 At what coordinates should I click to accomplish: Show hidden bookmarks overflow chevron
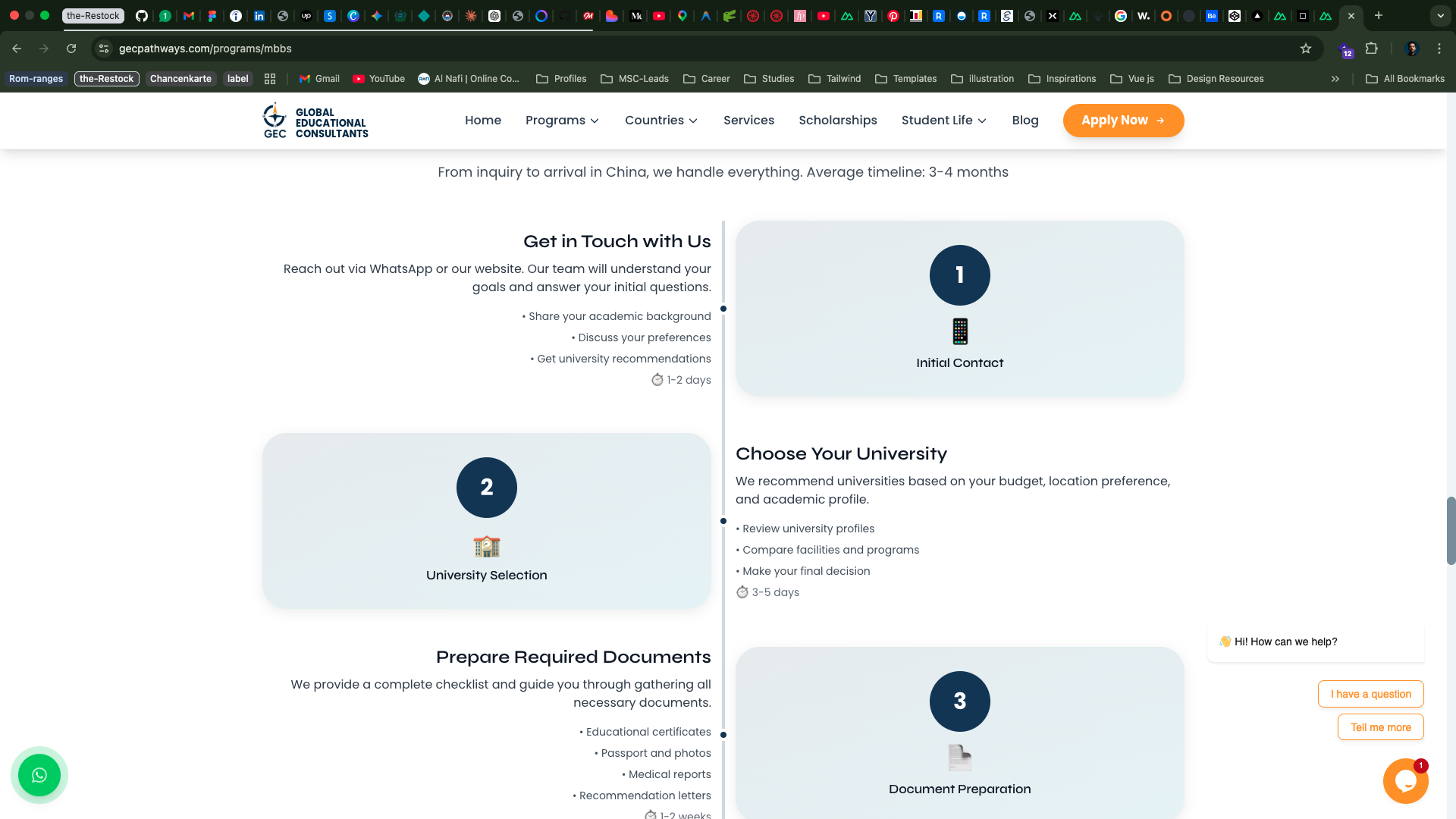(1335, 79)
